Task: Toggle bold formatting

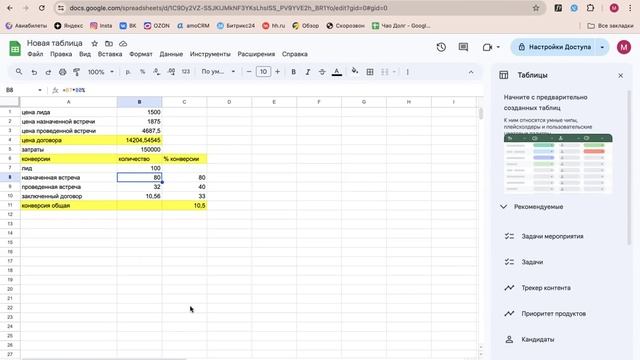Action: (x=293, y=72)
